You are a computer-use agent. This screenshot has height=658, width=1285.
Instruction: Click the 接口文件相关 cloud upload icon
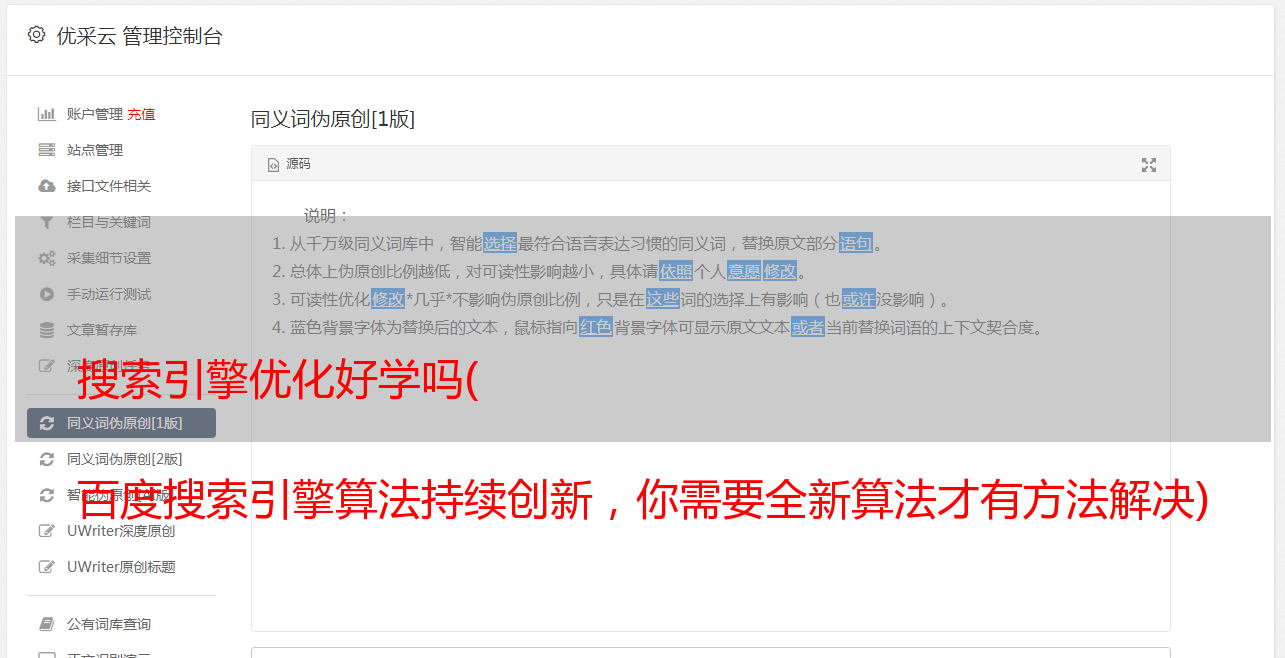pyautogui.click(x=46, y=186)
